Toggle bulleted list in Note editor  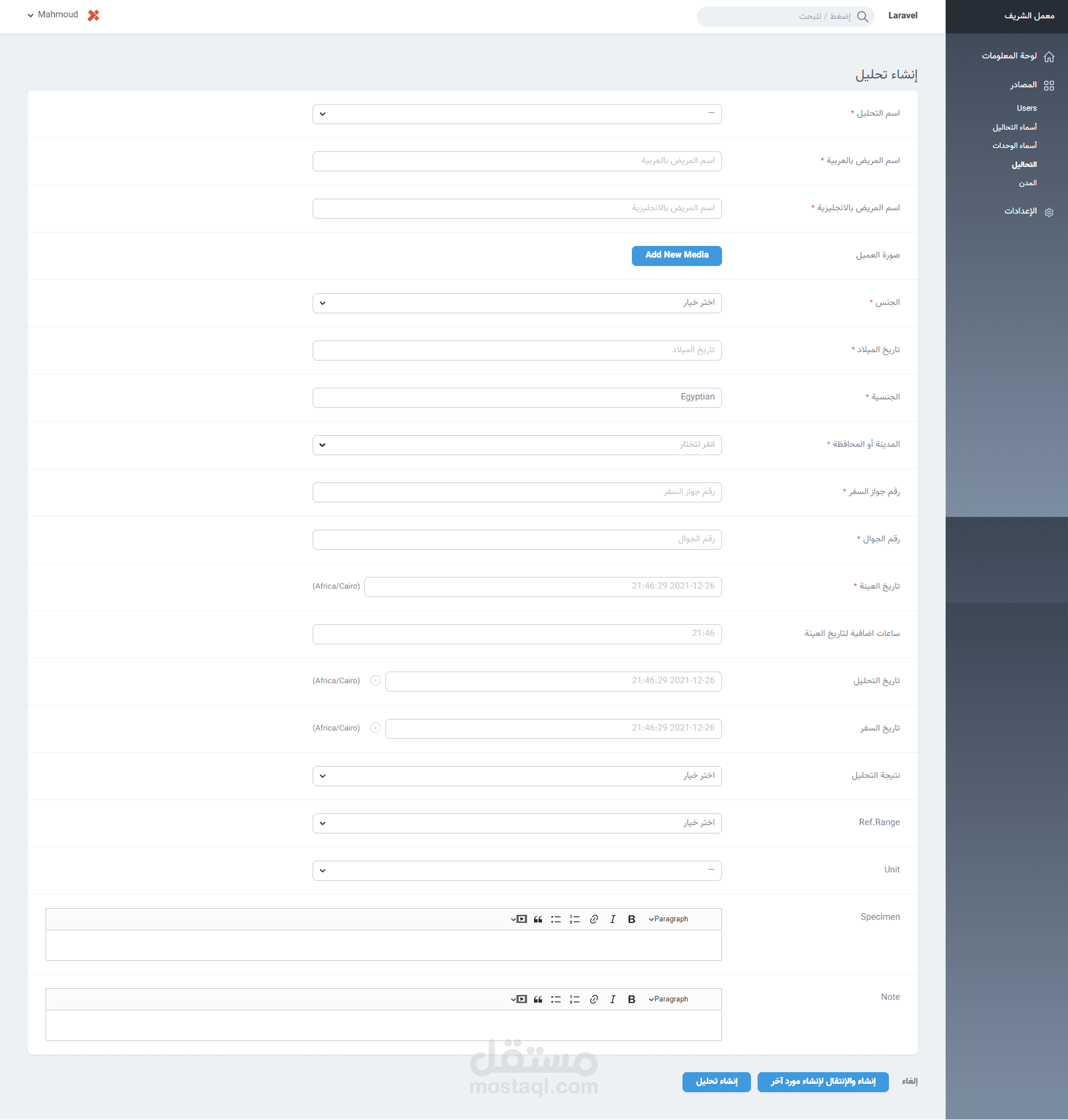556,999
